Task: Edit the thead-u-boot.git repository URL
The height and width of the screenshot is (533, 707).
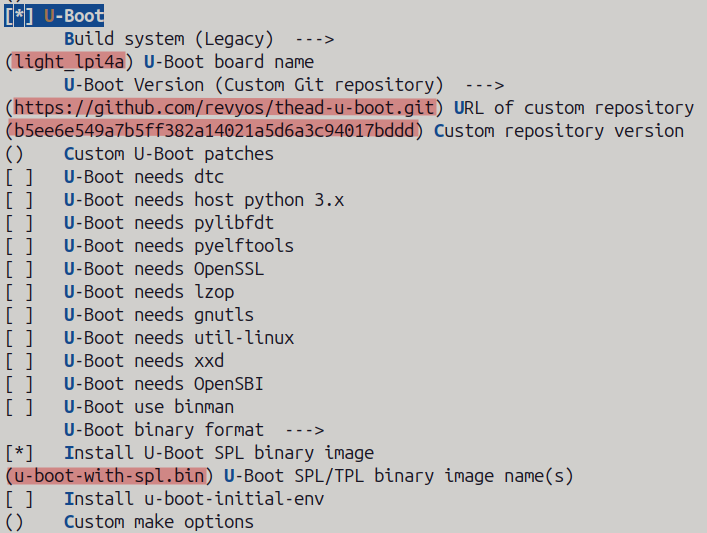Action: click(x=225, y=108)
